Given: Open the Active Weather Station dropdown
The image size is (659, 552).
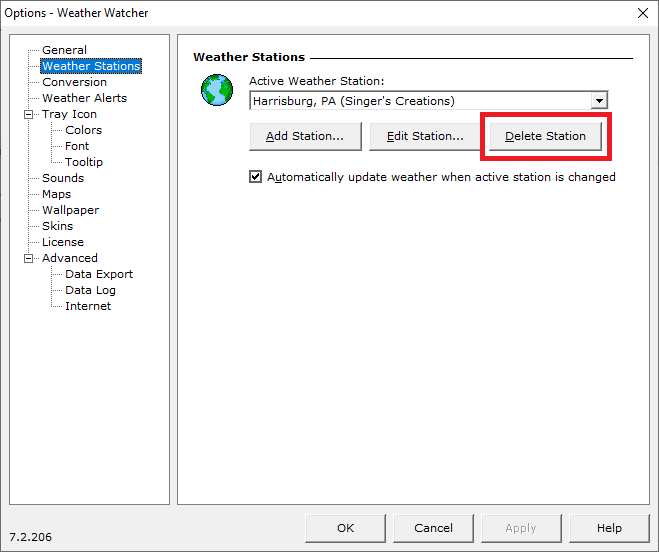Looking at the screenshot, I should tap(598, 101).
